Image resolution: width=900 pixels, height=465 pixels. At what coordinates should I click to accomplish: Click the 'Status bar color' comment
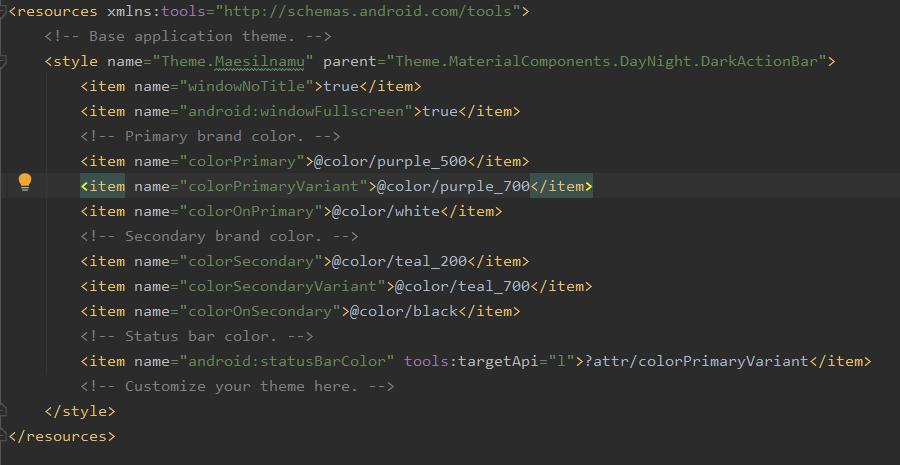point(197,336)
